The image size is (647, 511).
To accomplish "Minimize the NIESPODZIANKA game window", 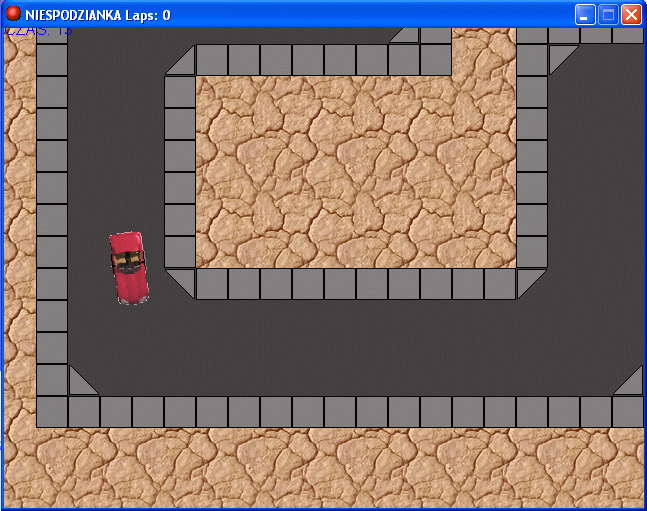I will click(x=585, y=15).
